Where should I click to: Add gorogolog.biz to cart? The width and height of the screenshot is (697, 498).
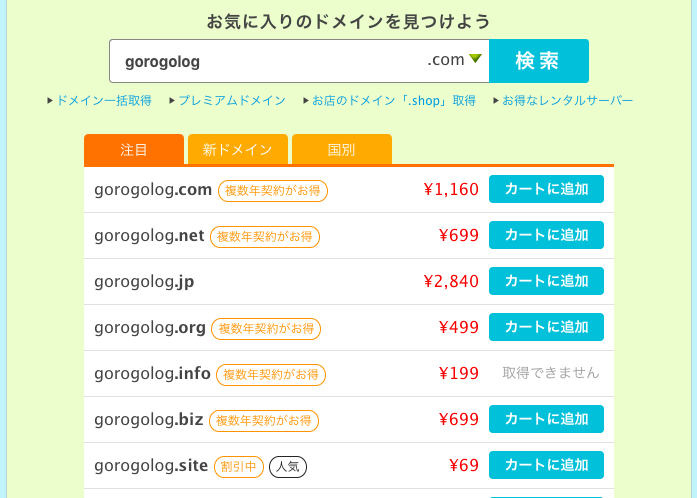coord(546,419)
